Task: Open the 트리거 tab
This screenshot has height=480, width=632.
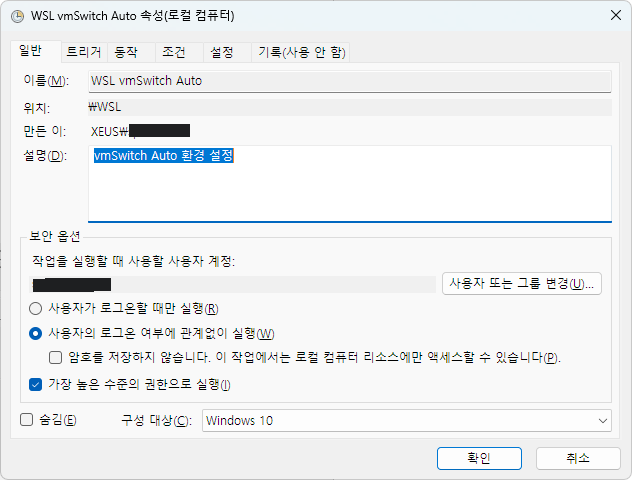Action: tap(84, 52)
